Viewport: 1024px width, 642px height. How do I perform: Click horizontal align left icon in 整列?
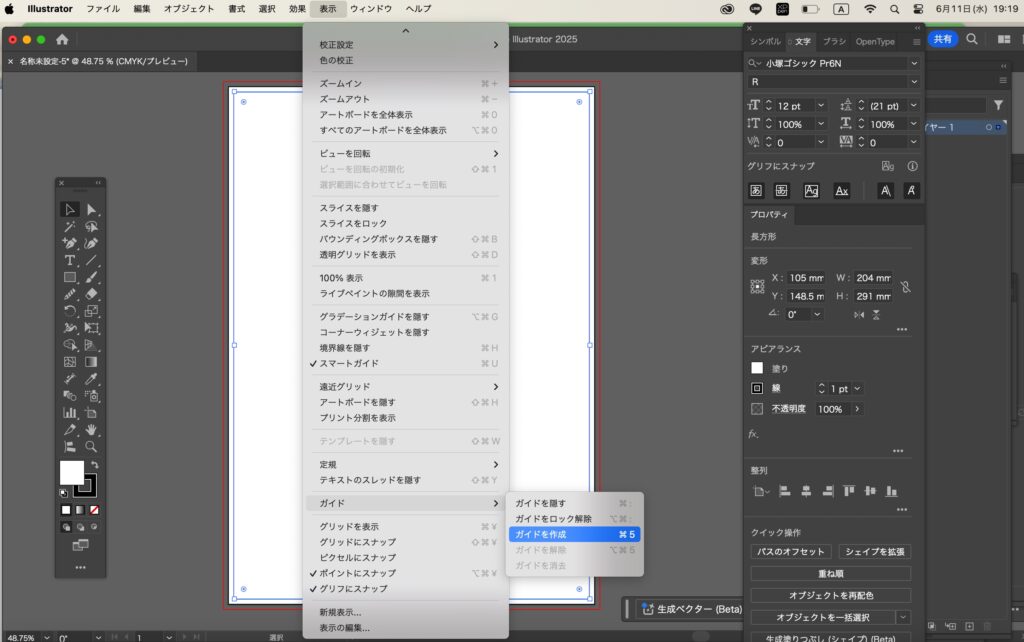785,491
